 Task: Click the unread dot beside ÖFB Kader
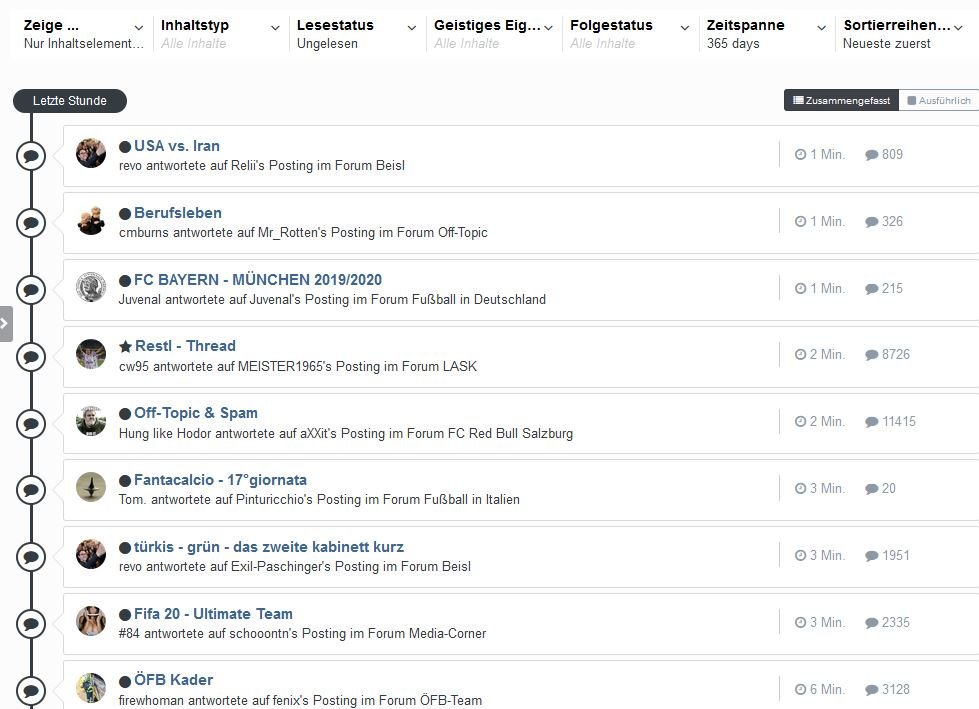pyautogui.click(x=125, y=681)
